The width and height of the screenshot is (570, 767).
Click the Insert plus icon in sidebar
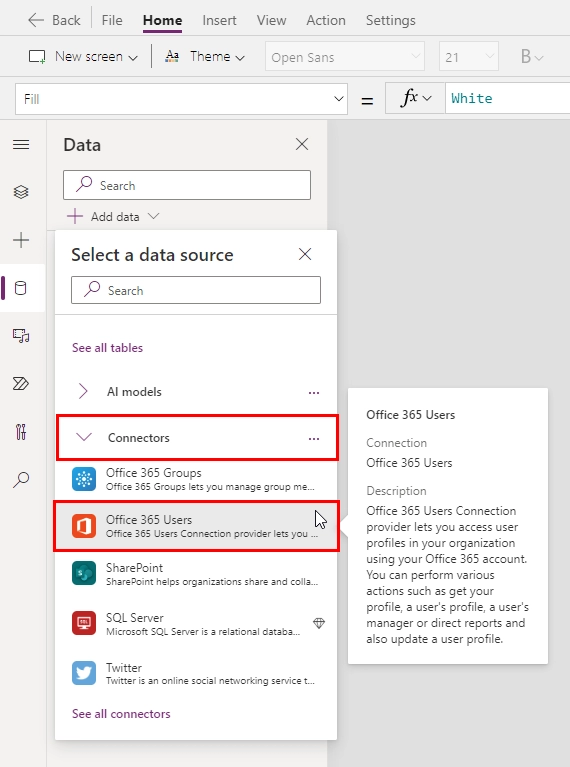click(21, 240)
